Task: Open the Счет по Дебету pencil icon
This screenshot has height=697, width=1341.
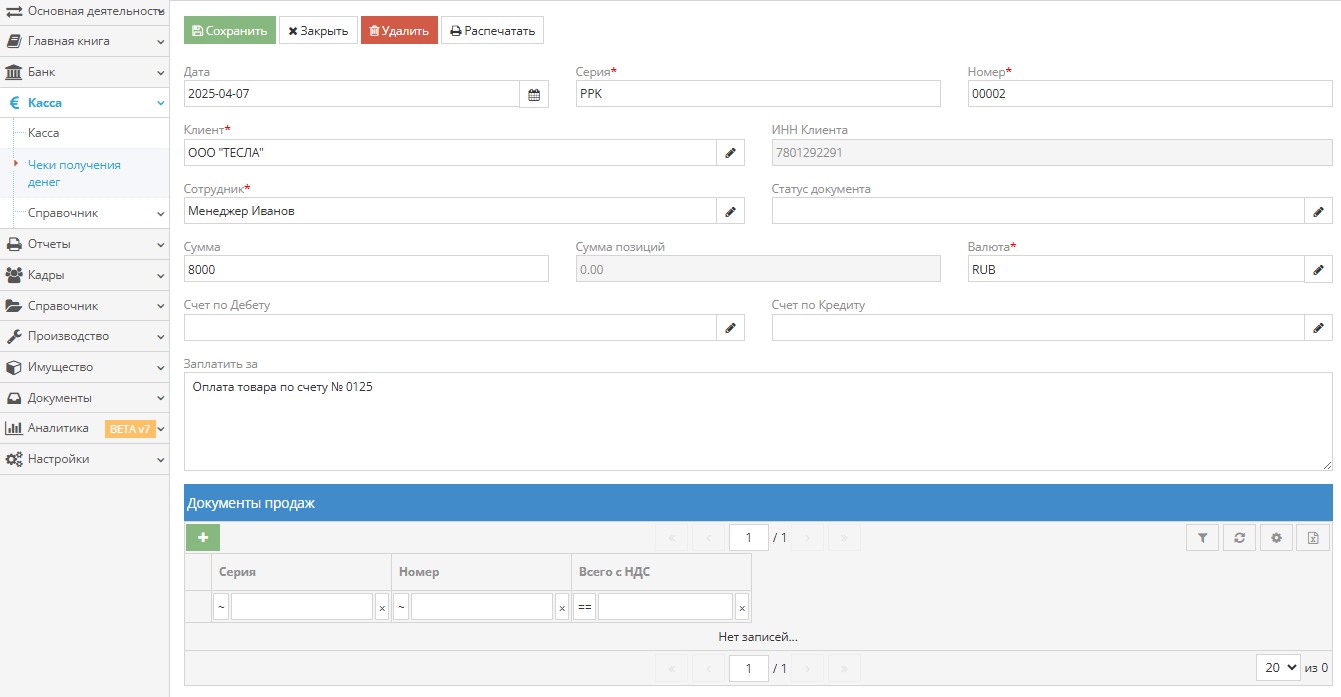Action: pos(730,328)
